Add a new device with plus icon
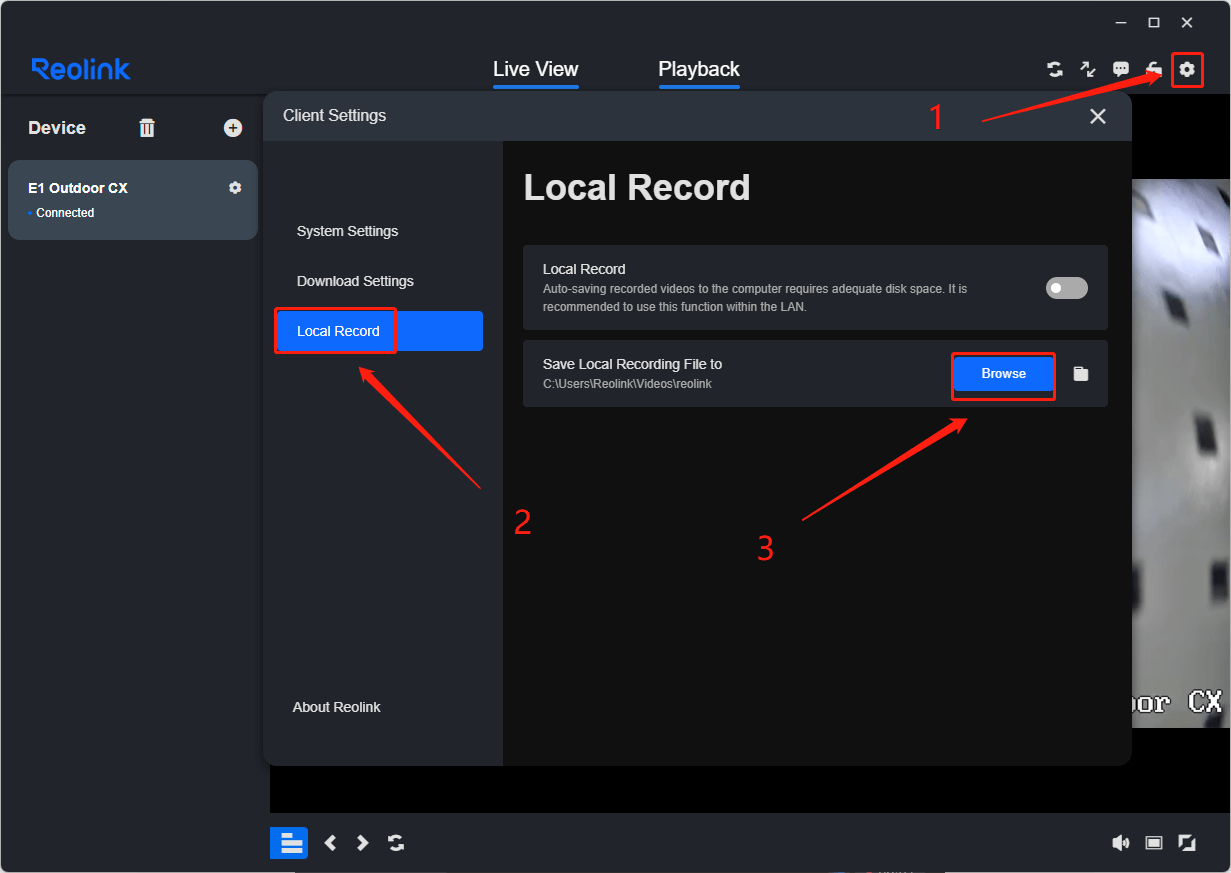1231x873 pixels. click(233, 128)
